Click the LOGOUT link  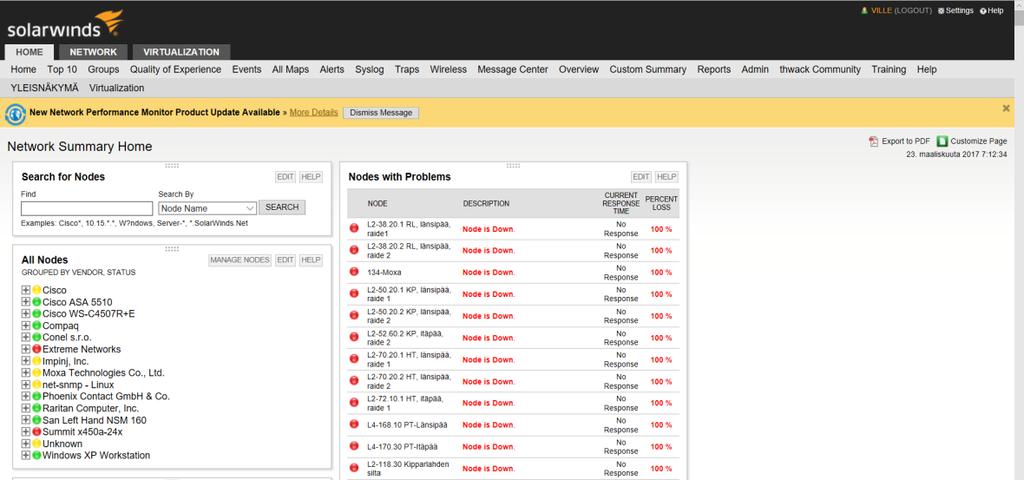pyautogui.click(x=912, y=11)
